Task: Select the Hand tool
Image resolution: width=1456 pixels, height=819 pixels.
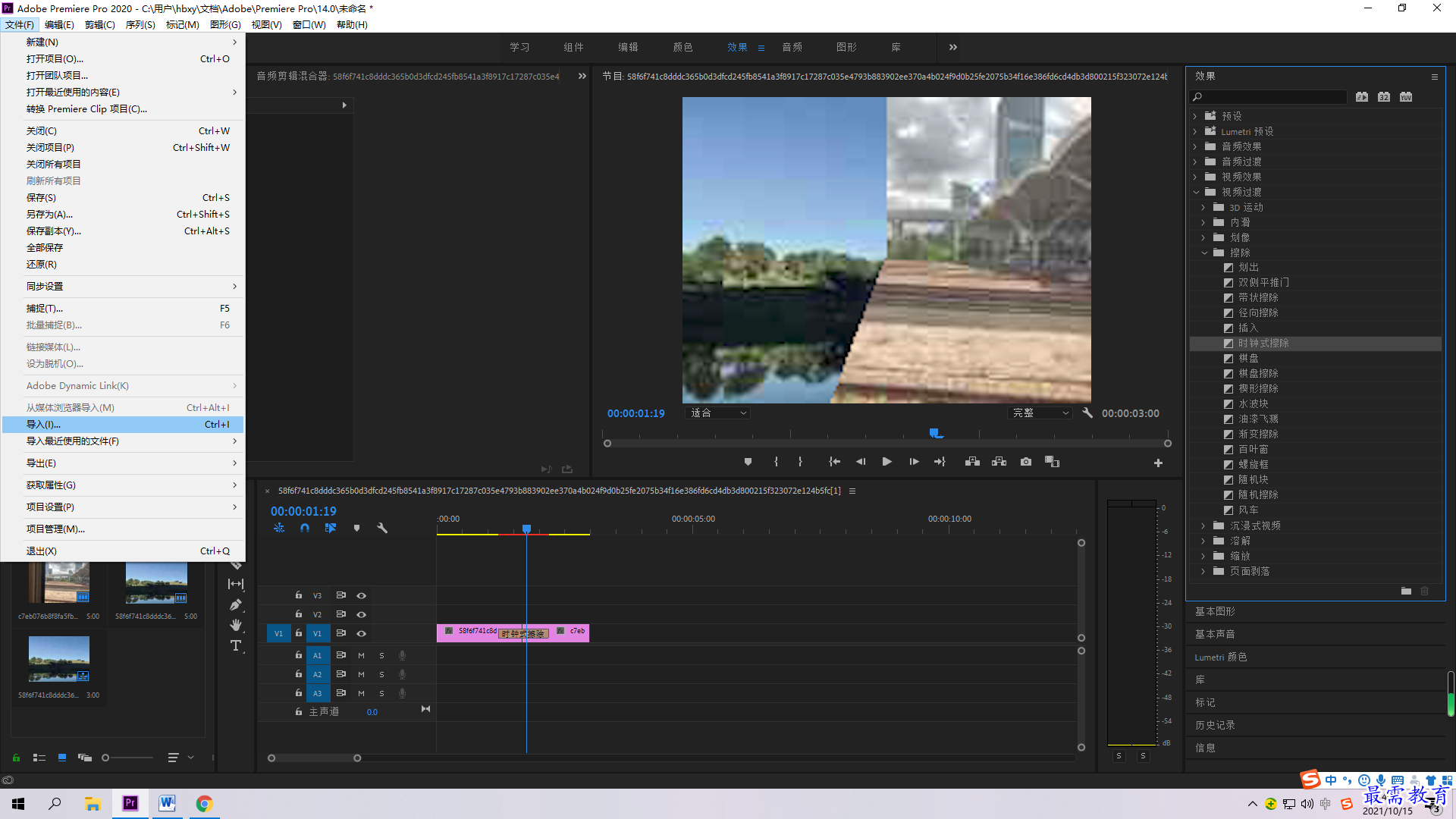Action: click(236, 625)
